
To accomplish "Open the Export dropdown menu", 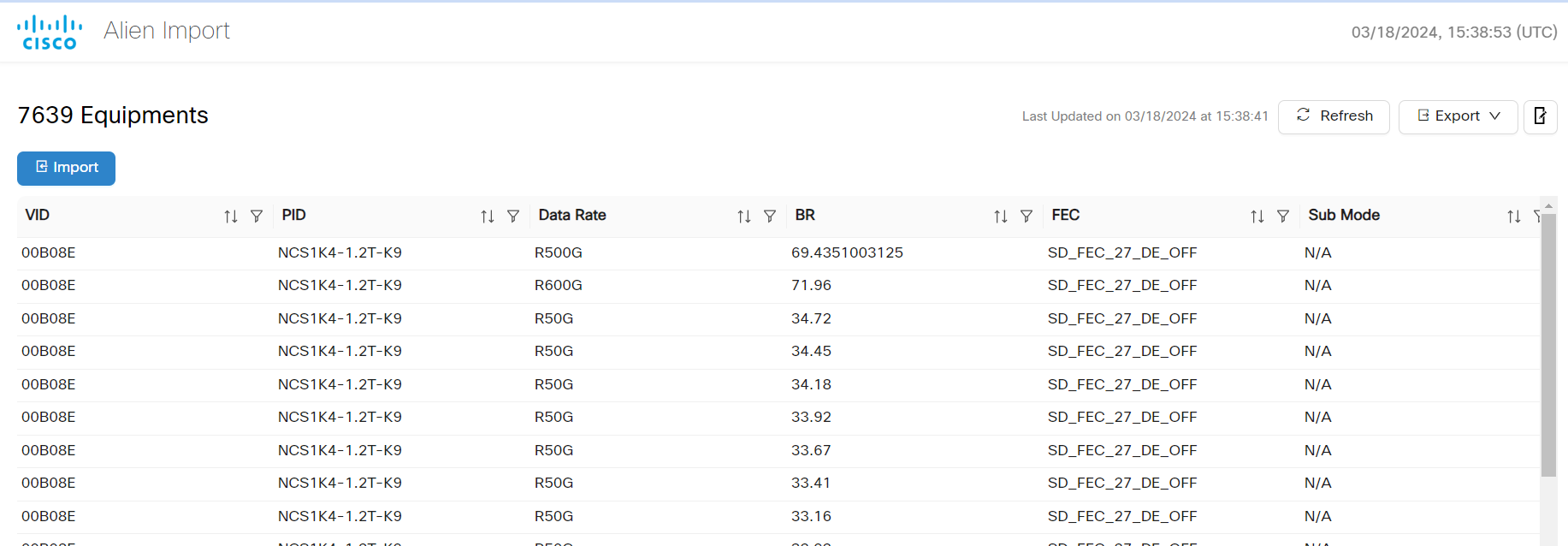I will coord(1458,116).
